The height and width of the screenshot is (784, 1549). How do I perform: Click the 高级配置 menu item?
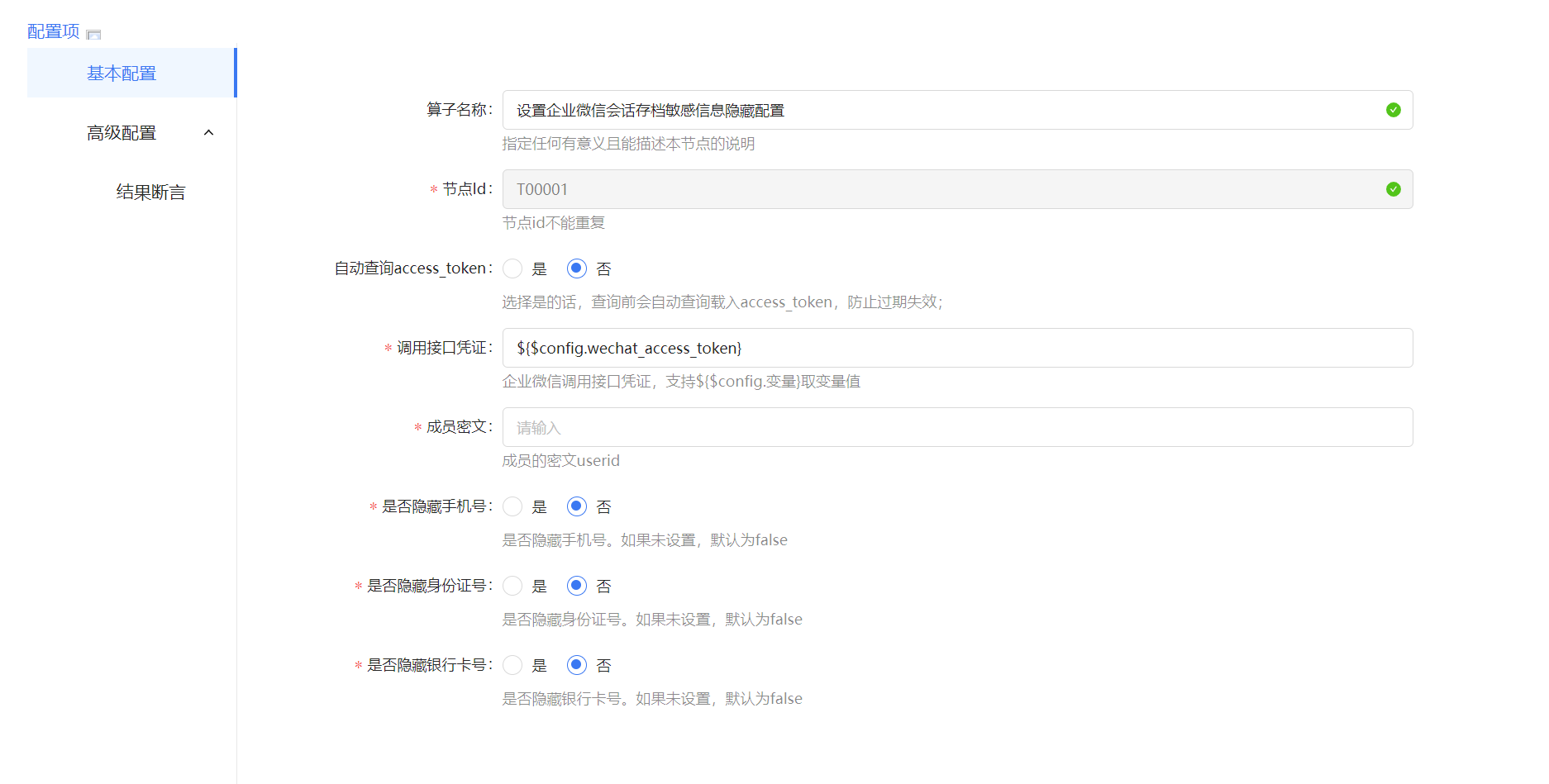coord(122,133)
